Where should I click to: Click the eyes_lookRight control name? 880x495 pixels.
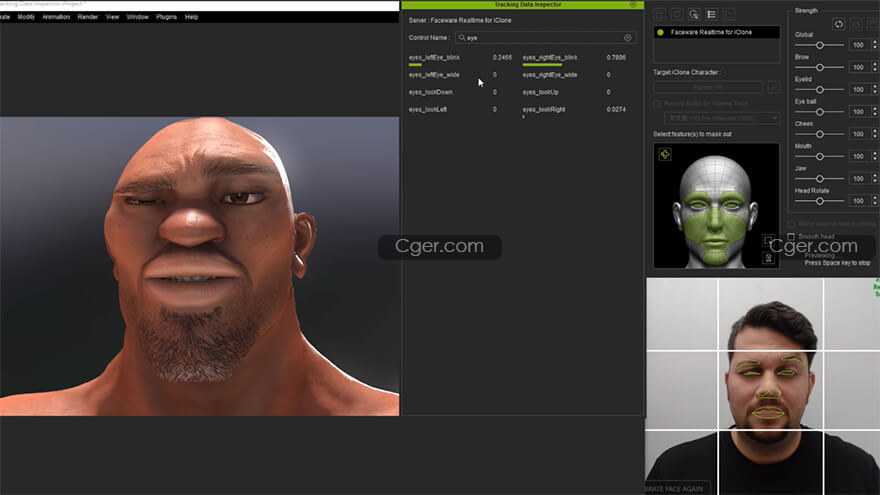544,109
